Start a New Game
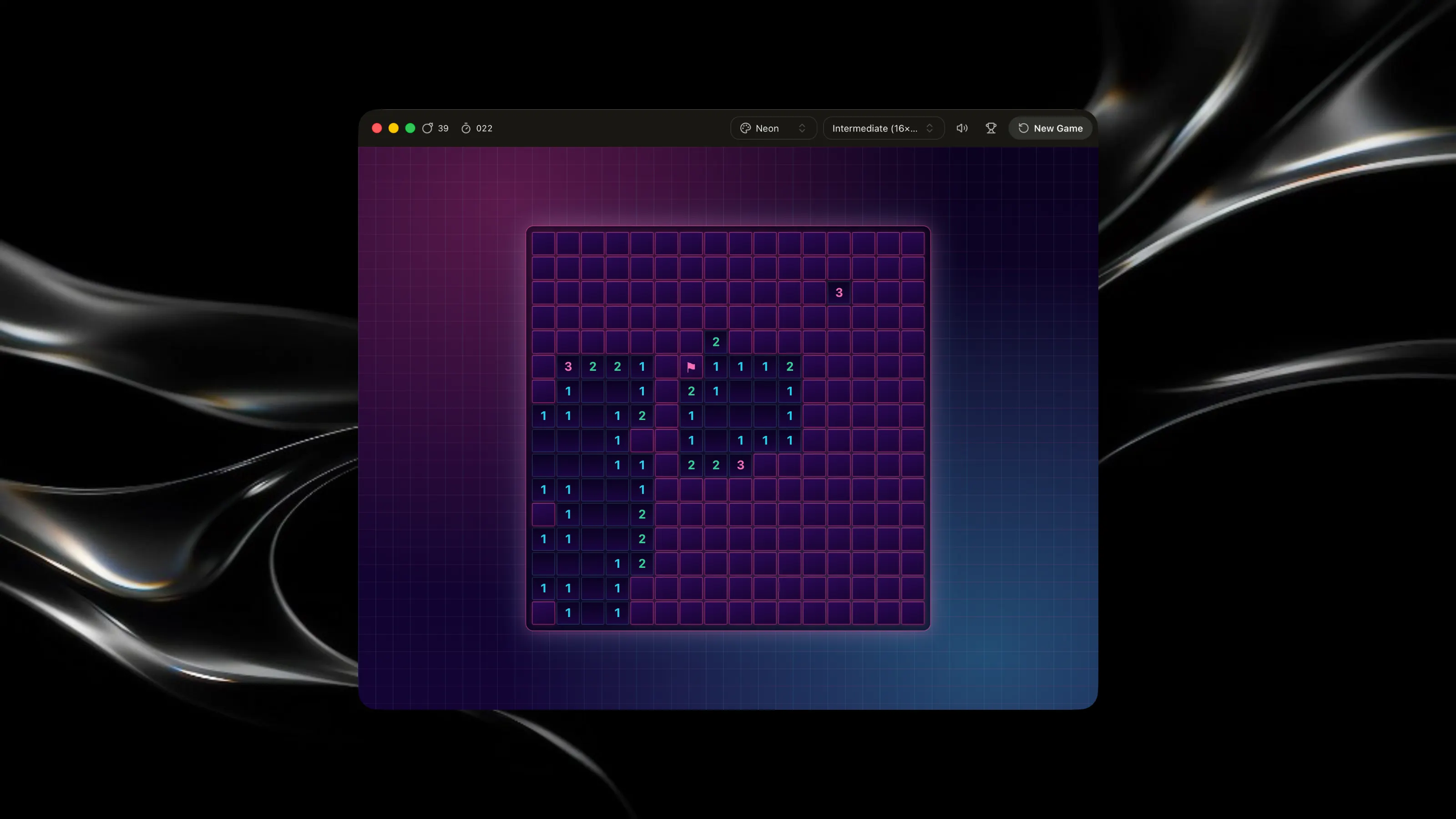This screenshot has height=819, width=1456. (1050, 128)
